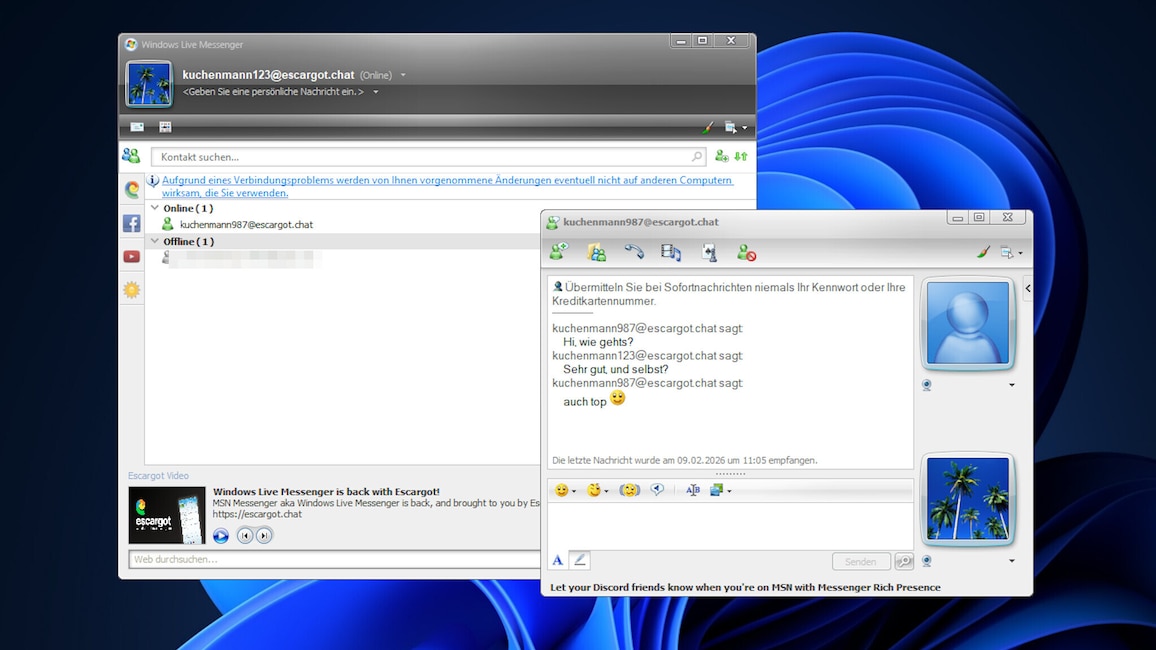Send a nudge
Screen dimensions: 1156x650
(629, 490)
